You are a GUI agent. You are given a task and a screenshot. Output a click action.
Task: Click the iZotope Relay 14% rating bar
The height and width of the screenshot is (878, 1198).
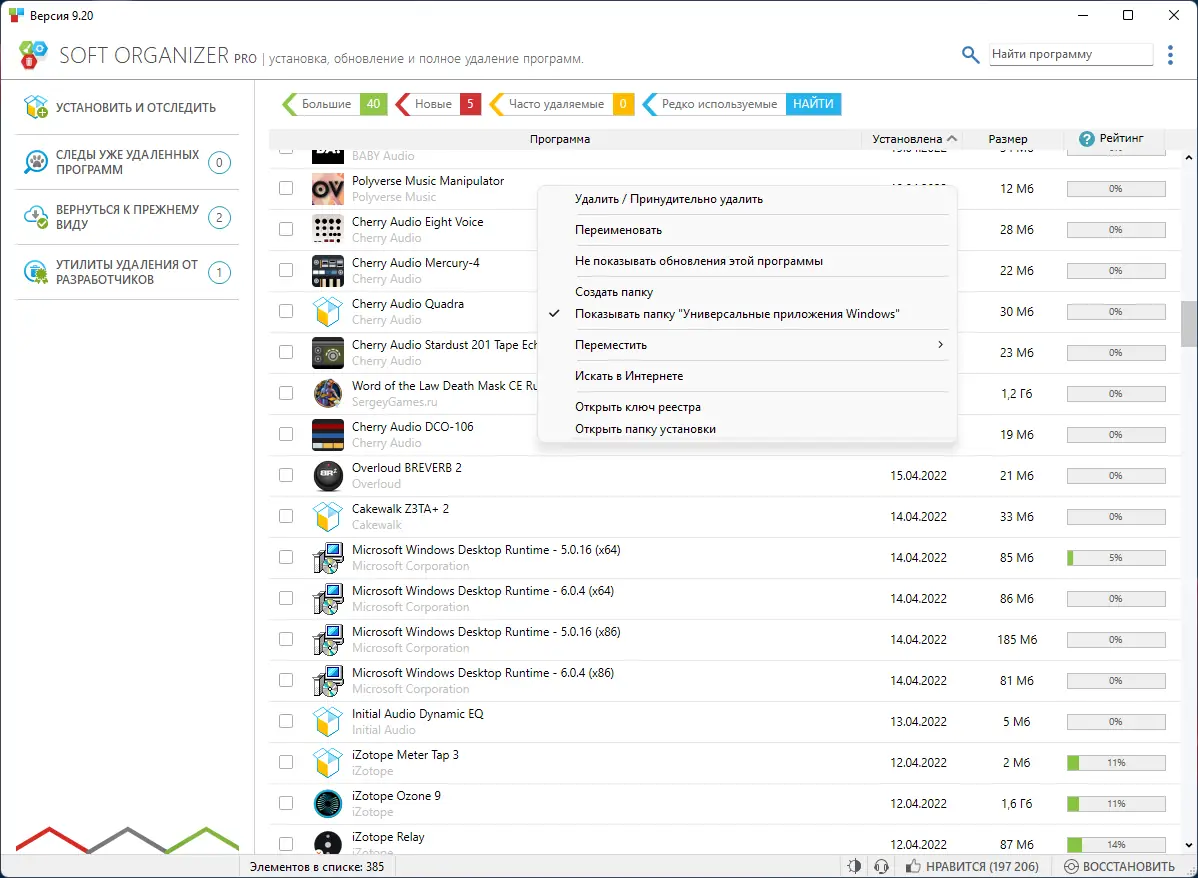[x=1116, y=844]
